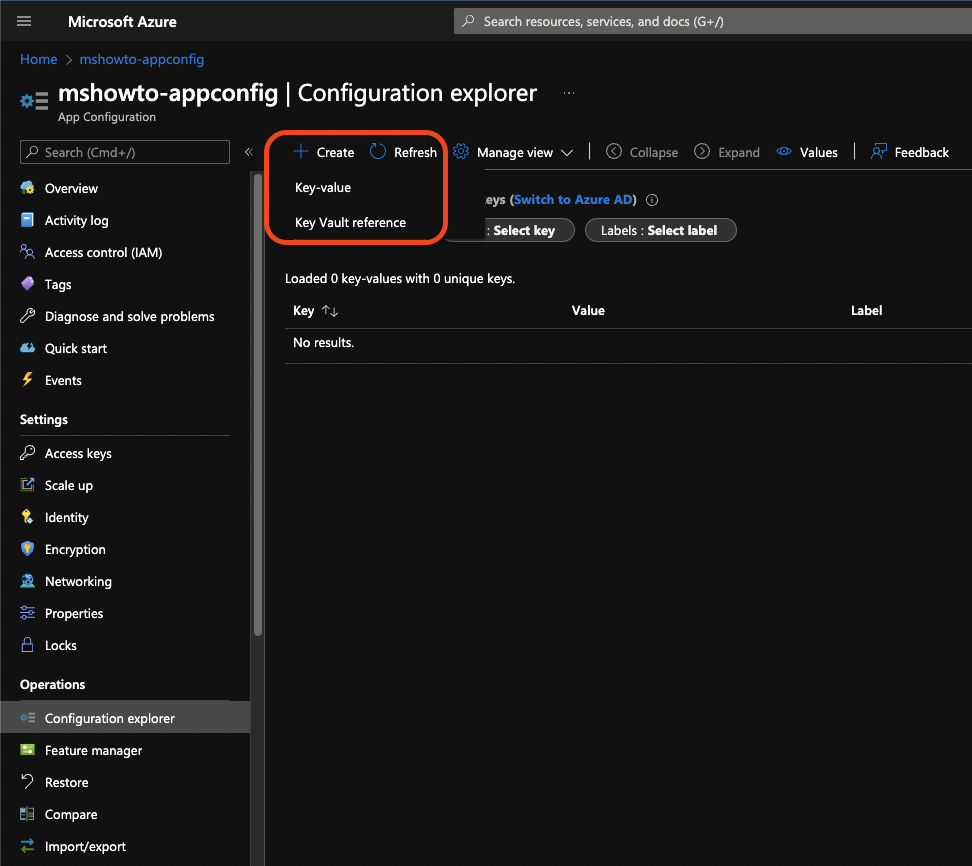Open the Feedback panel
Screen dimensions: 972x866
pyautogui.click(x=909, y=152)
